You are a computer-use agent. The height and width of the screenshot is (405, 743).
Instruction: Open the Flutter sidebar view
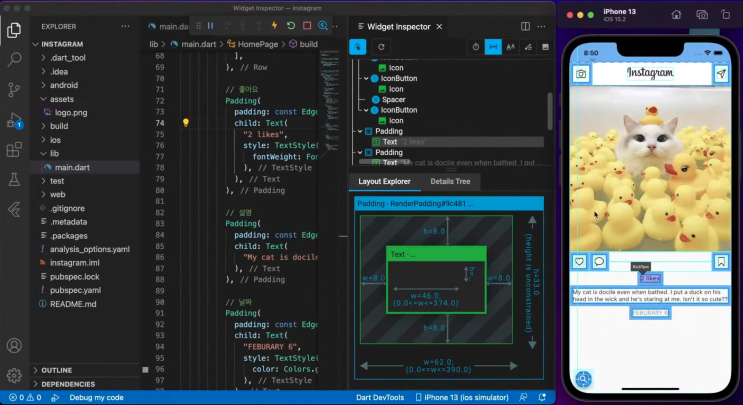14,209
